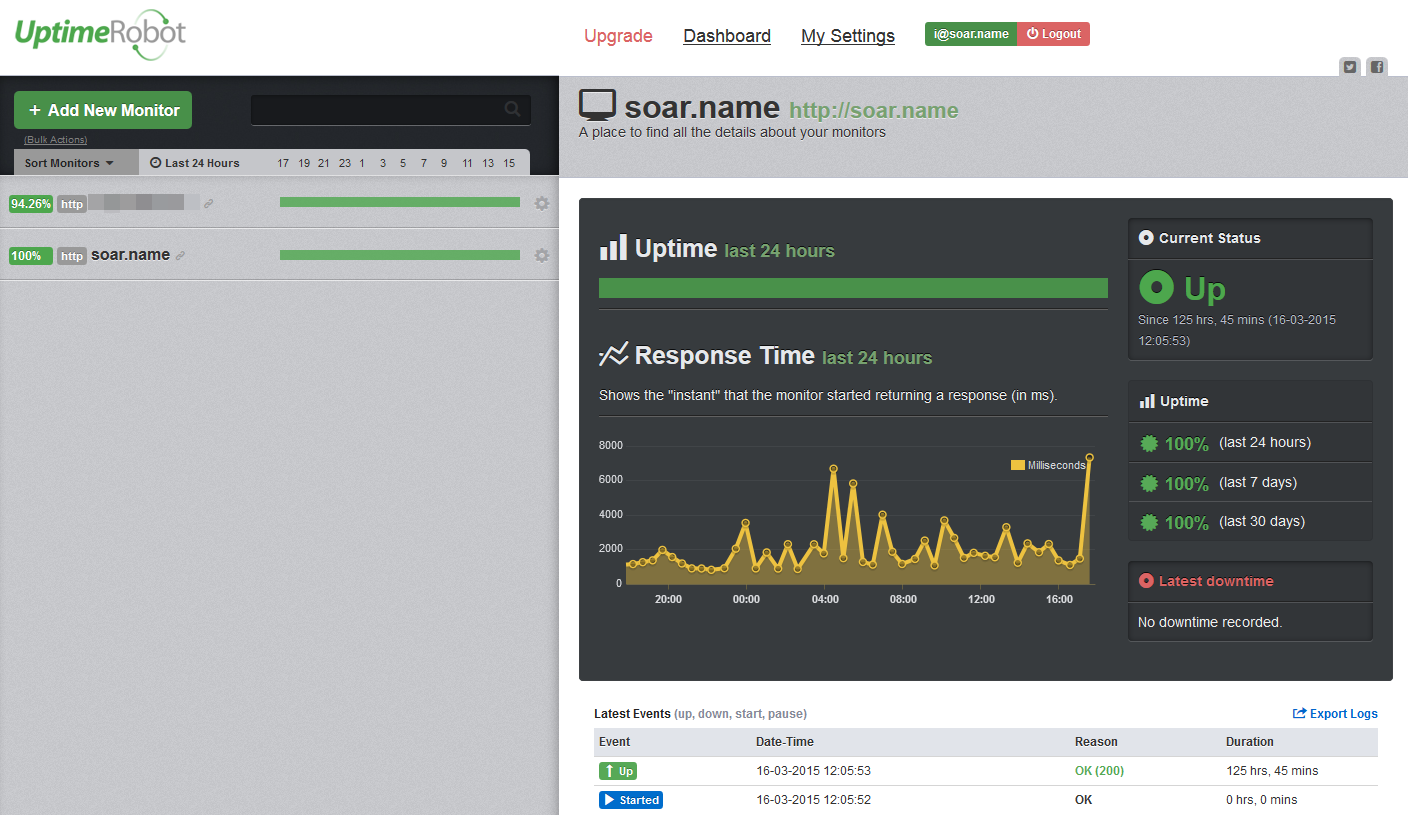Open My Settings from top navigation

[x=847, y=36]
